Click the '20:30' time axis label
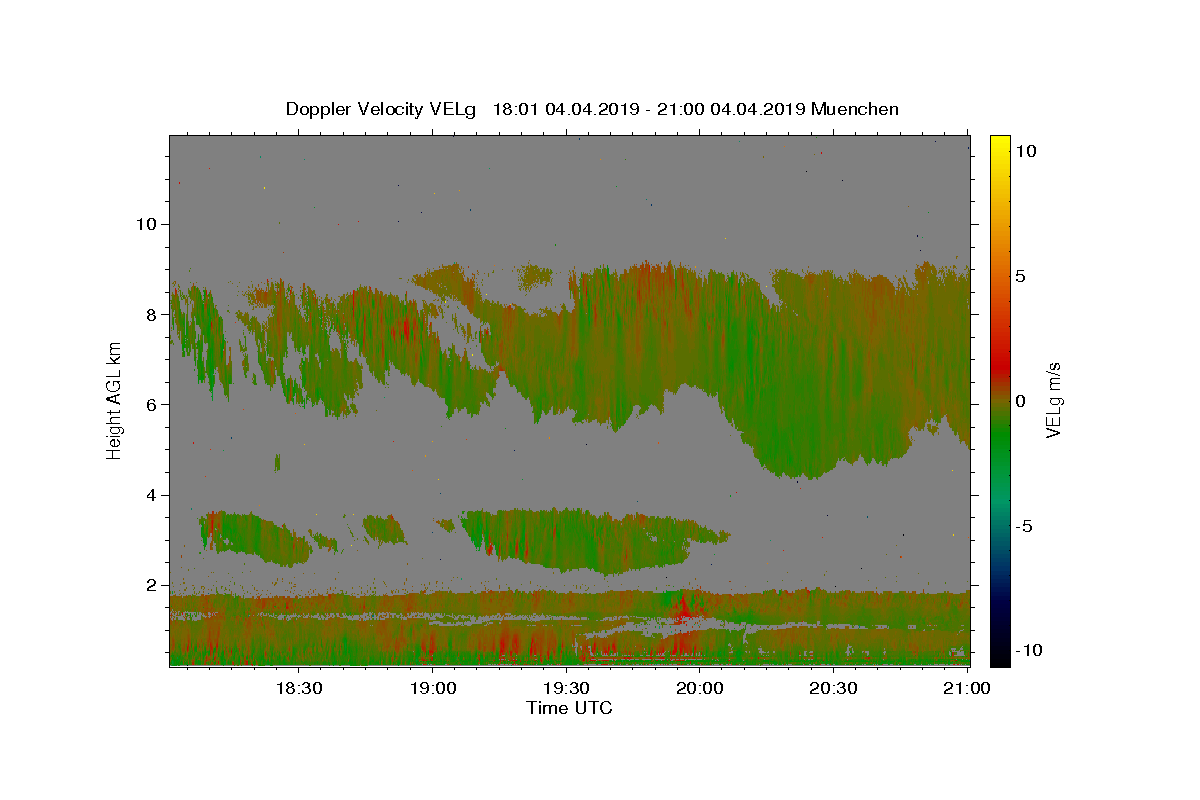This screenshot has height=800, width=1200. click(x=833, y=688)
